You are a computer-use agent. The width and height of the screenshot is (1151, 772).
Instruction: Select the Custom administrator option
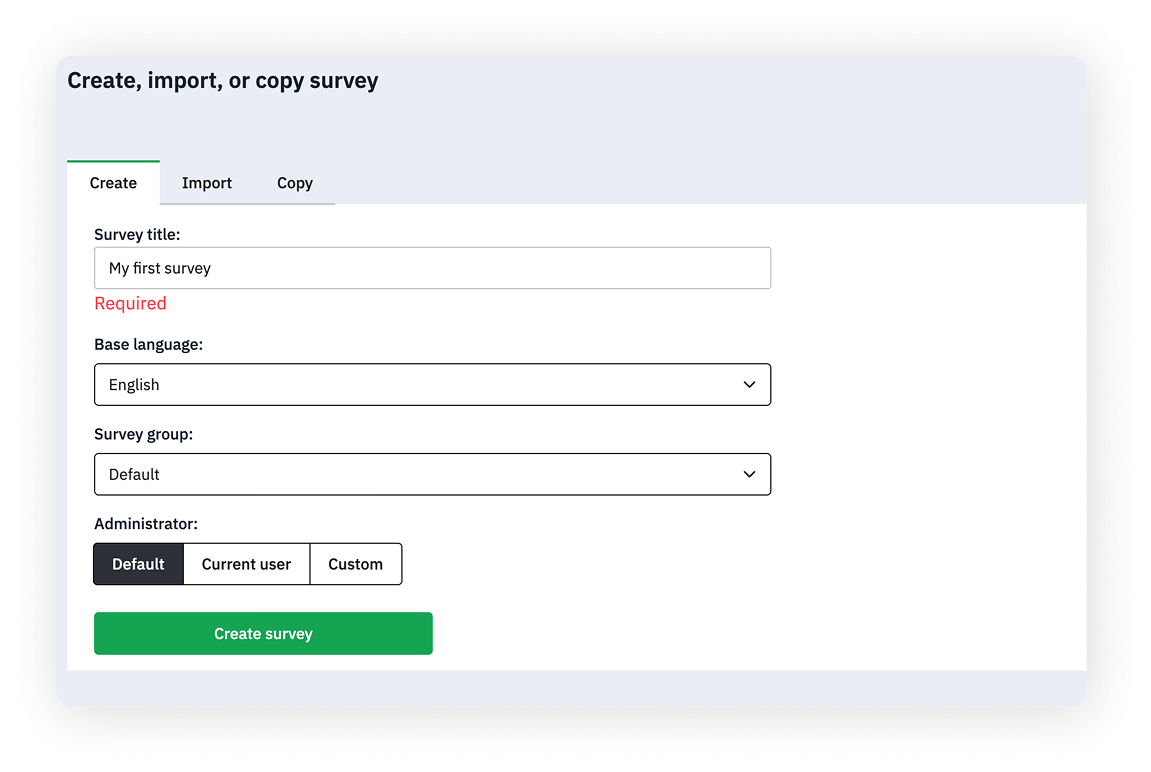[355, 563]
